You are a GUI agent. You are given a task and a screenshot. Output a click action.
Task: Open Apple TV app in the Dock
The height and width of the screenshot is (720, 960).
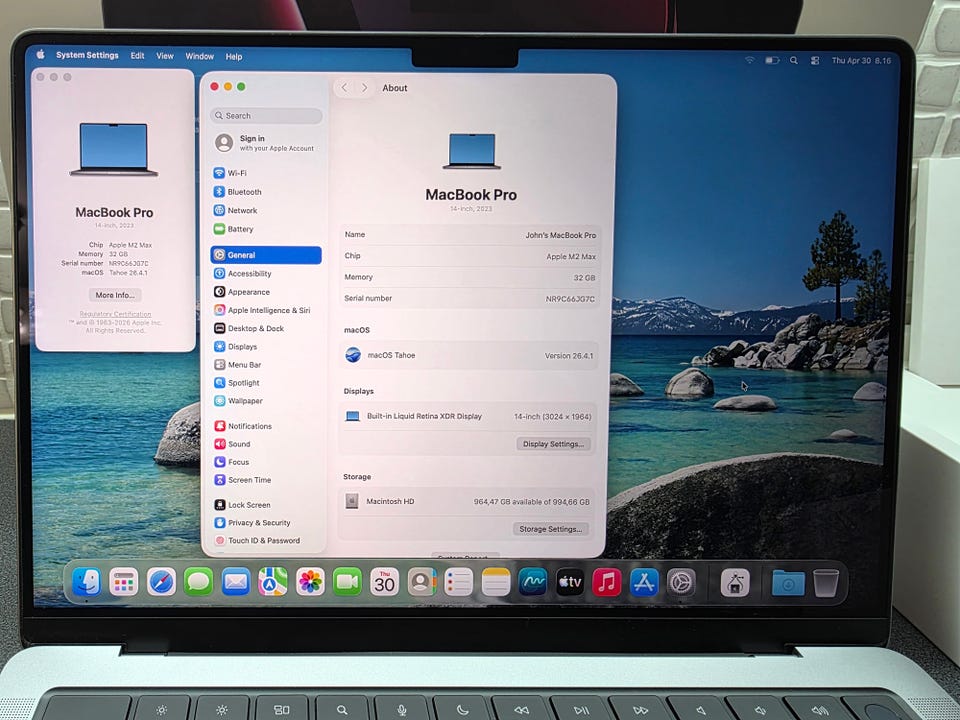tap(570, 582)
